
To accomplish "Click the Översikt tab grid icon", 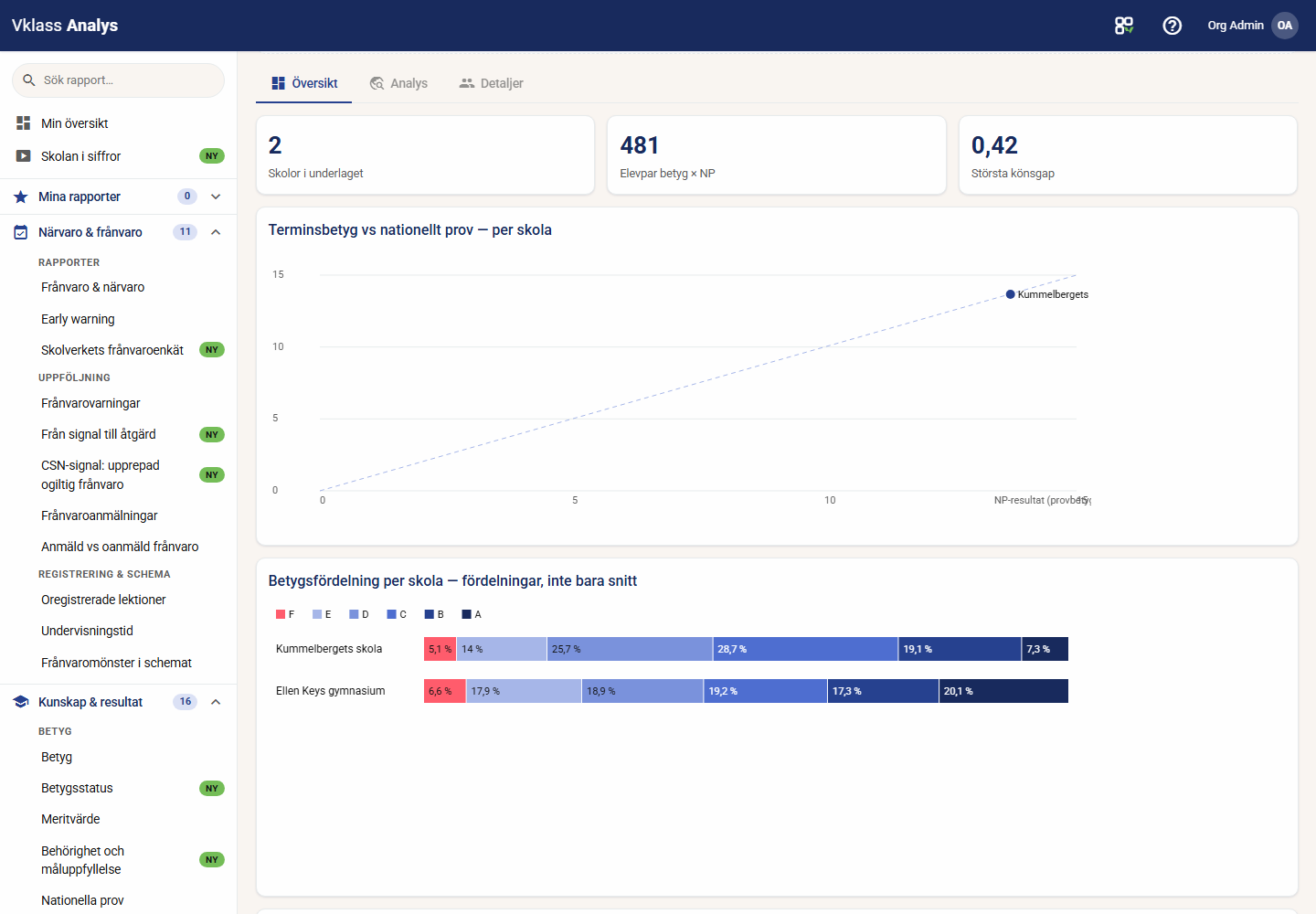I will point(279,83).
